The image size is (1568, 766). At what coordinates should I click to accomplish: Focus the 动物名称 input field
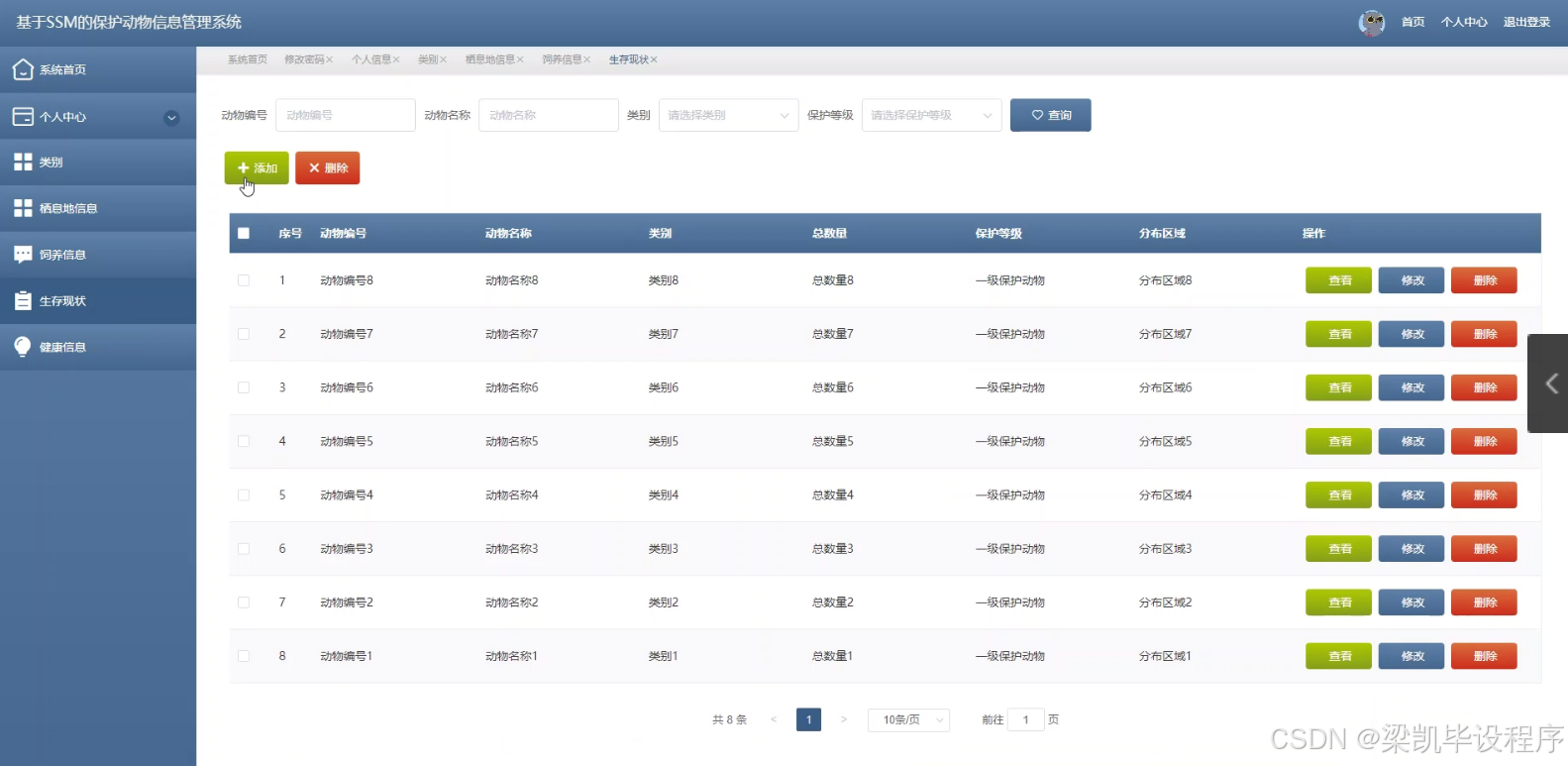[x=548, y=115]
